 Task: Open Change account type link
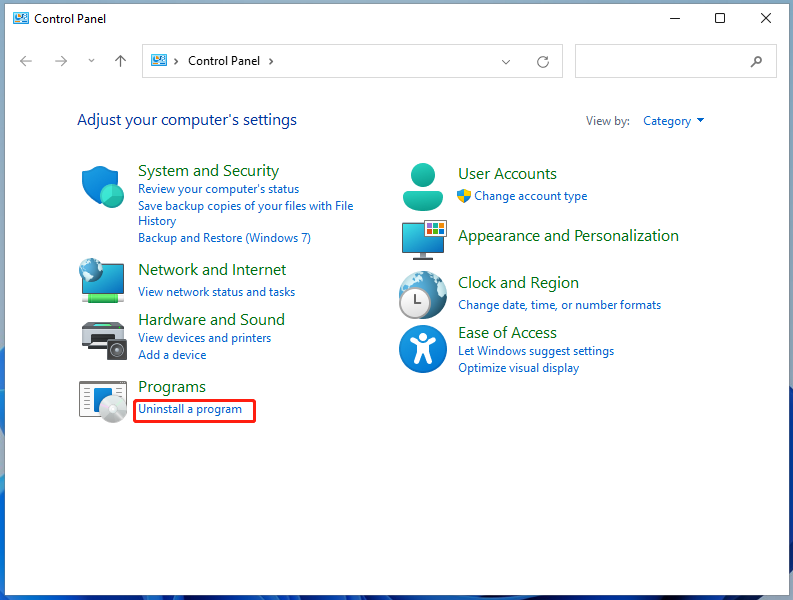(x=531, y=196)
